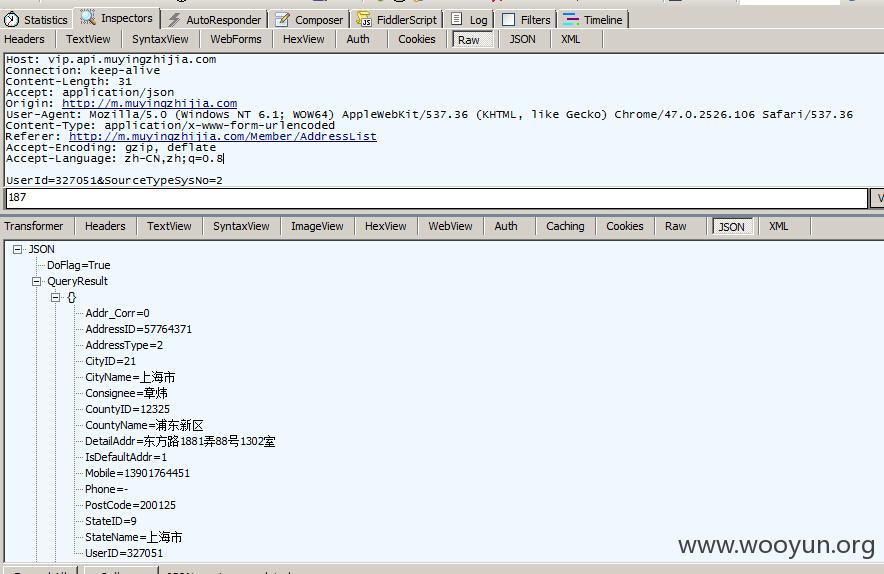
Task: Select response Cookies tab
Action: [625, 226]
